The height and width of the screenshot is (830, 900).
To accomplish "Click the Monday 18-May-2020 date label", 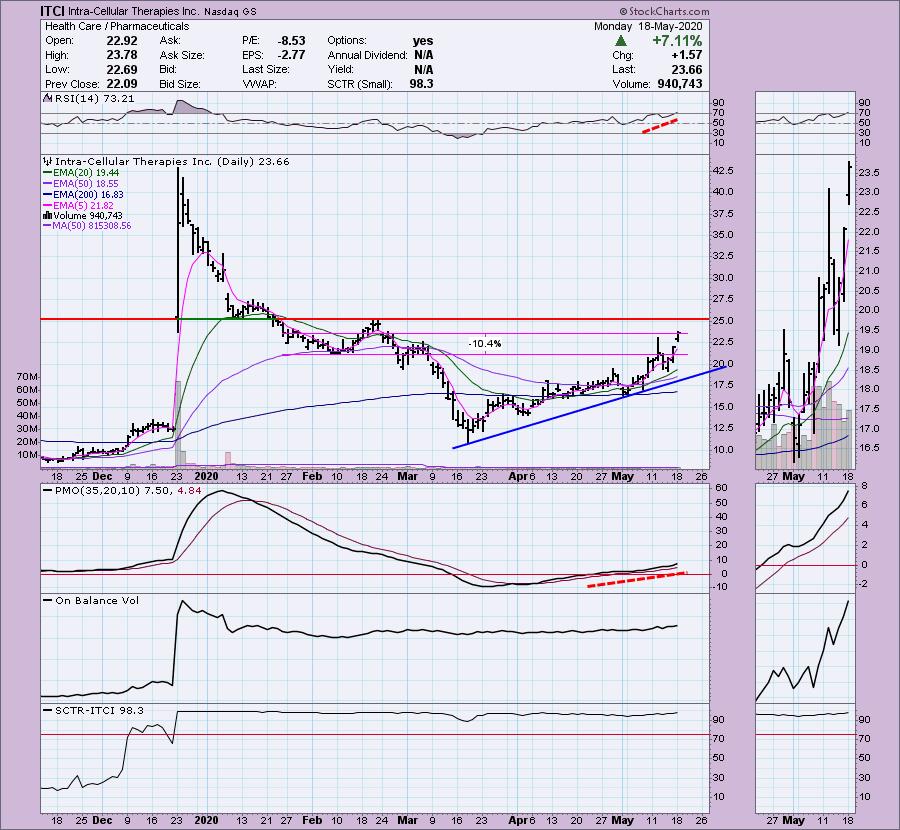I will click(647, 26).
